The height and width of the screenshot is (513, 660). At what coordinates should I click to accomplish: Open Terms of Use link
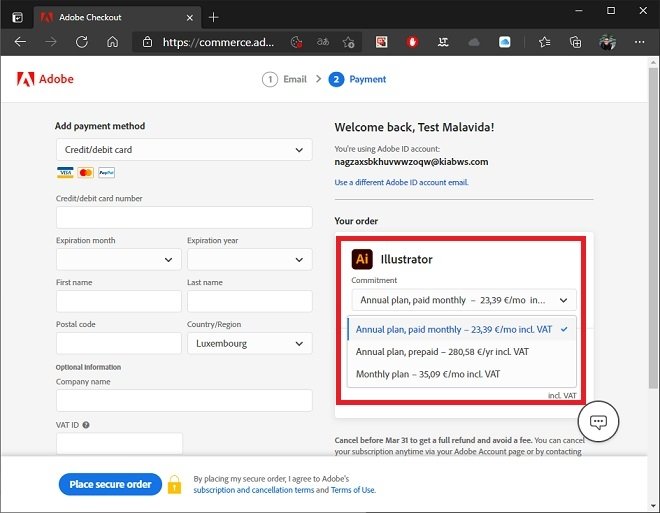[x=353, y=490]
